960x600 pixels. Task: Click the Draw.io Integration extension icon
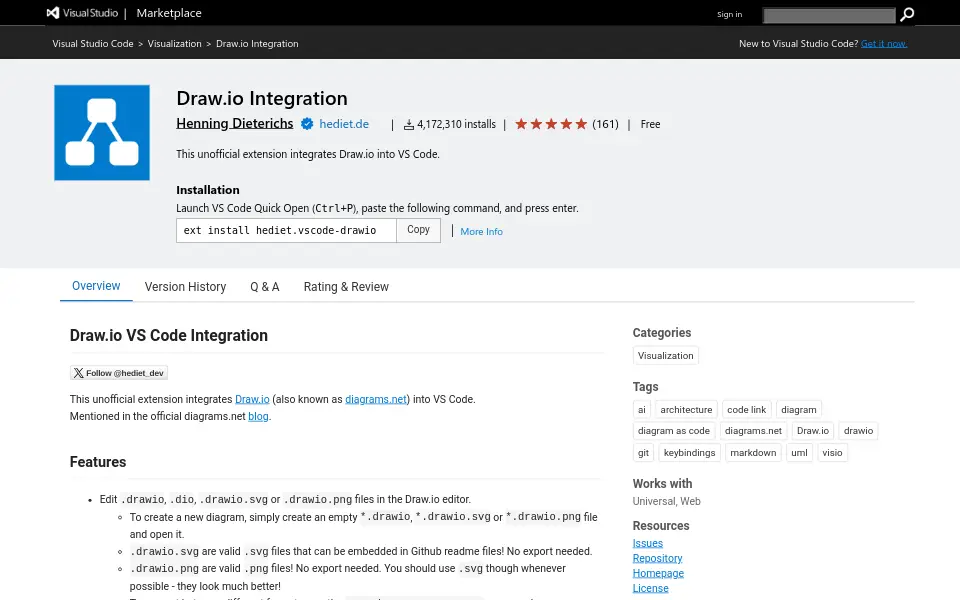(102, 133)
